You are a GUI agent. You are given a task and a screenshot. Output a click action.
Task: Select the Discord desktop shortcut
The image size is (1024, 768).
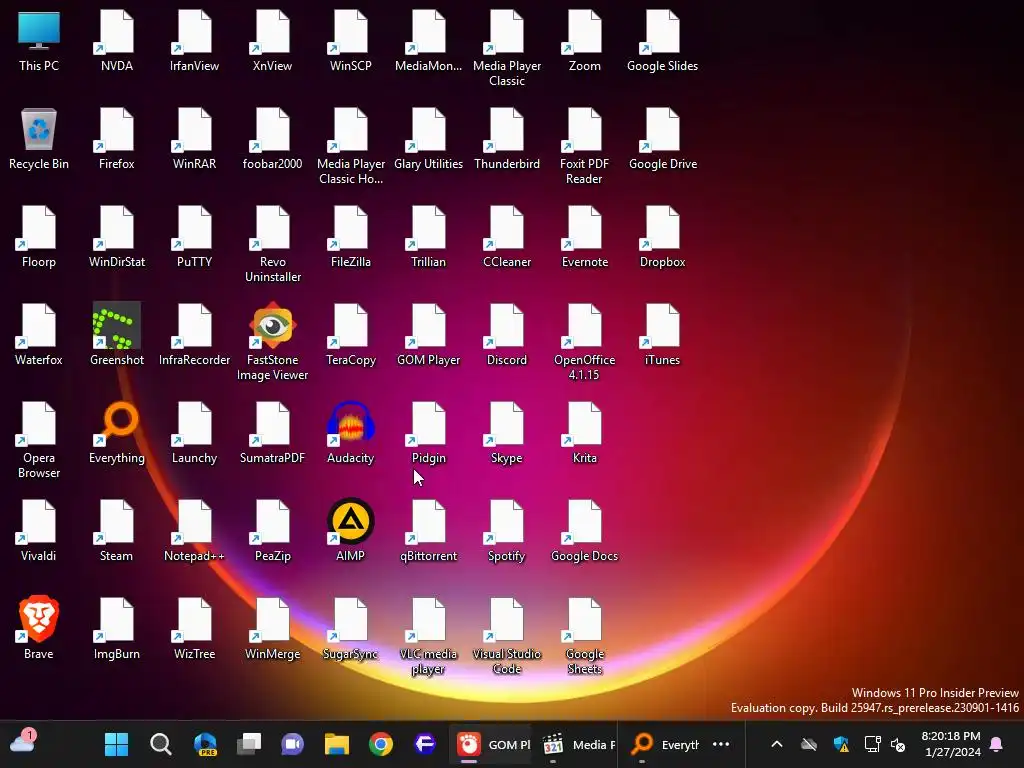[507, 334]
